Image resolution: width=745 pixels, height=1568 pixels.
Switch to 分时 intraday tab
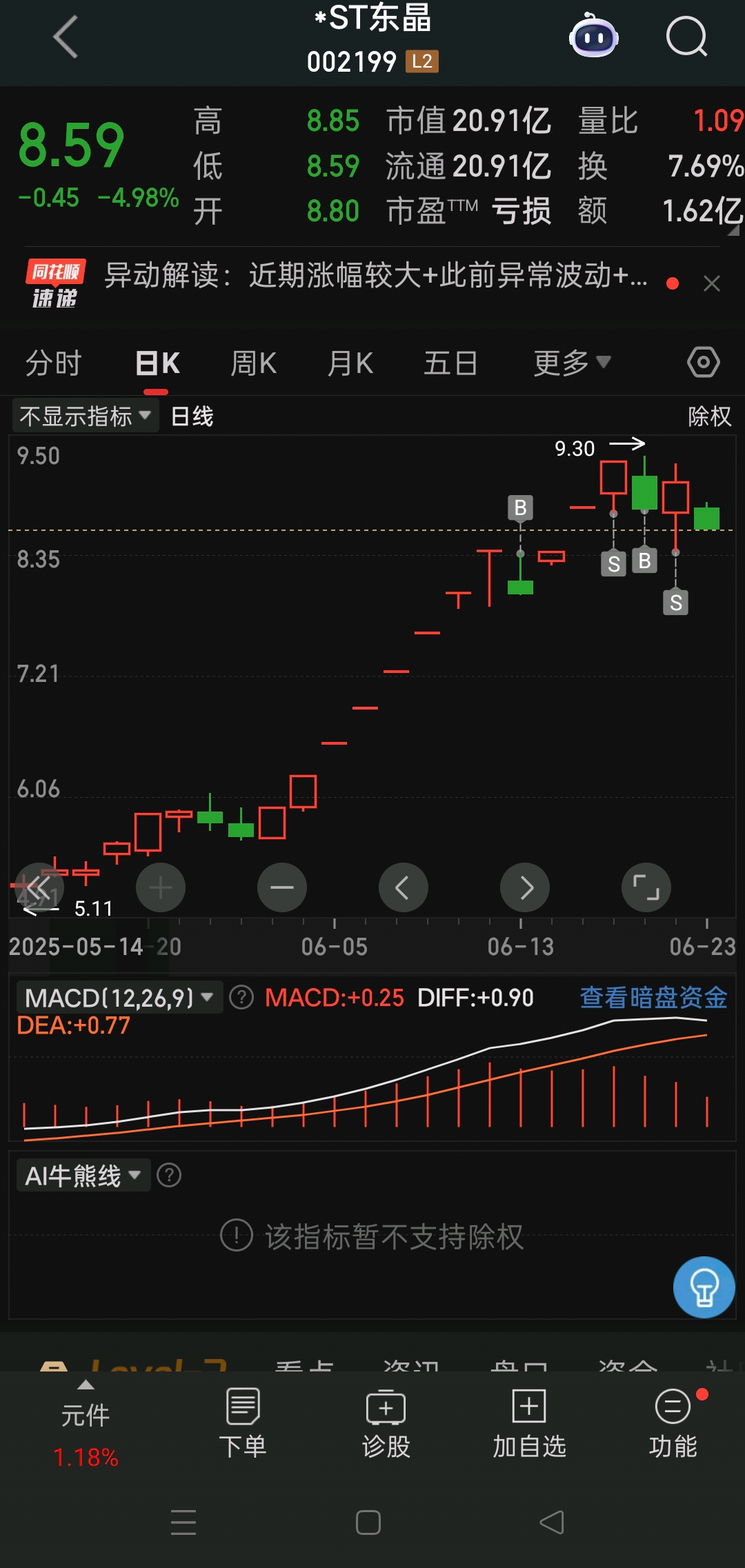pos(54,363)
